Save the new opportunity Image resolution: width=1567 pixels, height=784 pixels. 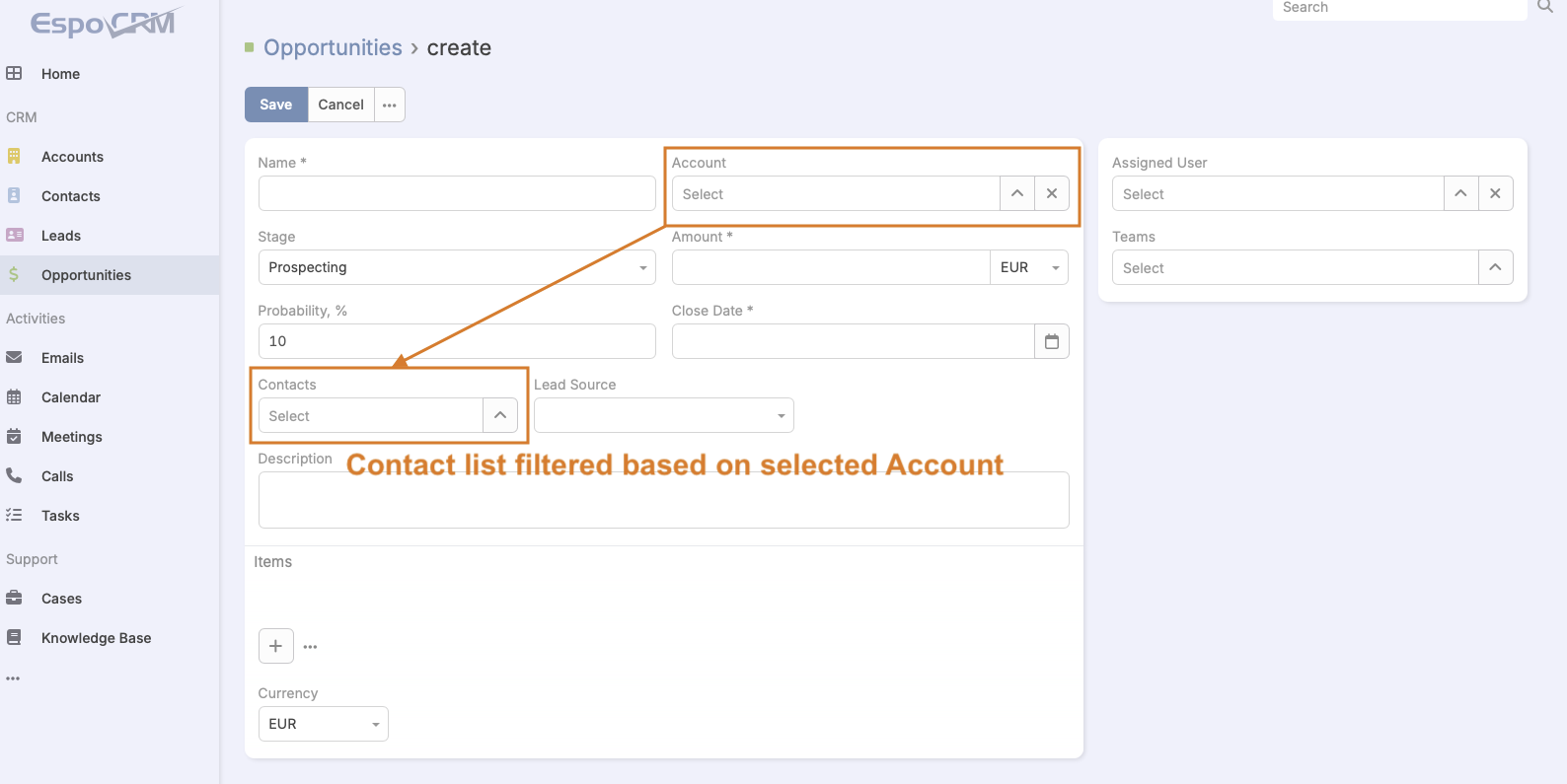coord(276,105)
